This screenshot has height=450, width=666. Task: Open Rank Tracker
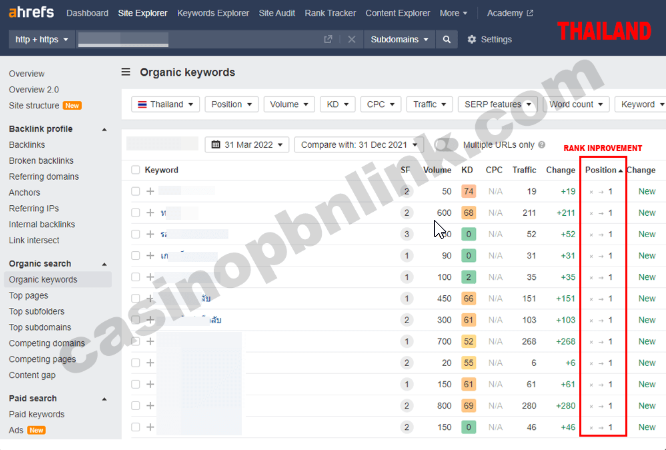tap(330, 13)
